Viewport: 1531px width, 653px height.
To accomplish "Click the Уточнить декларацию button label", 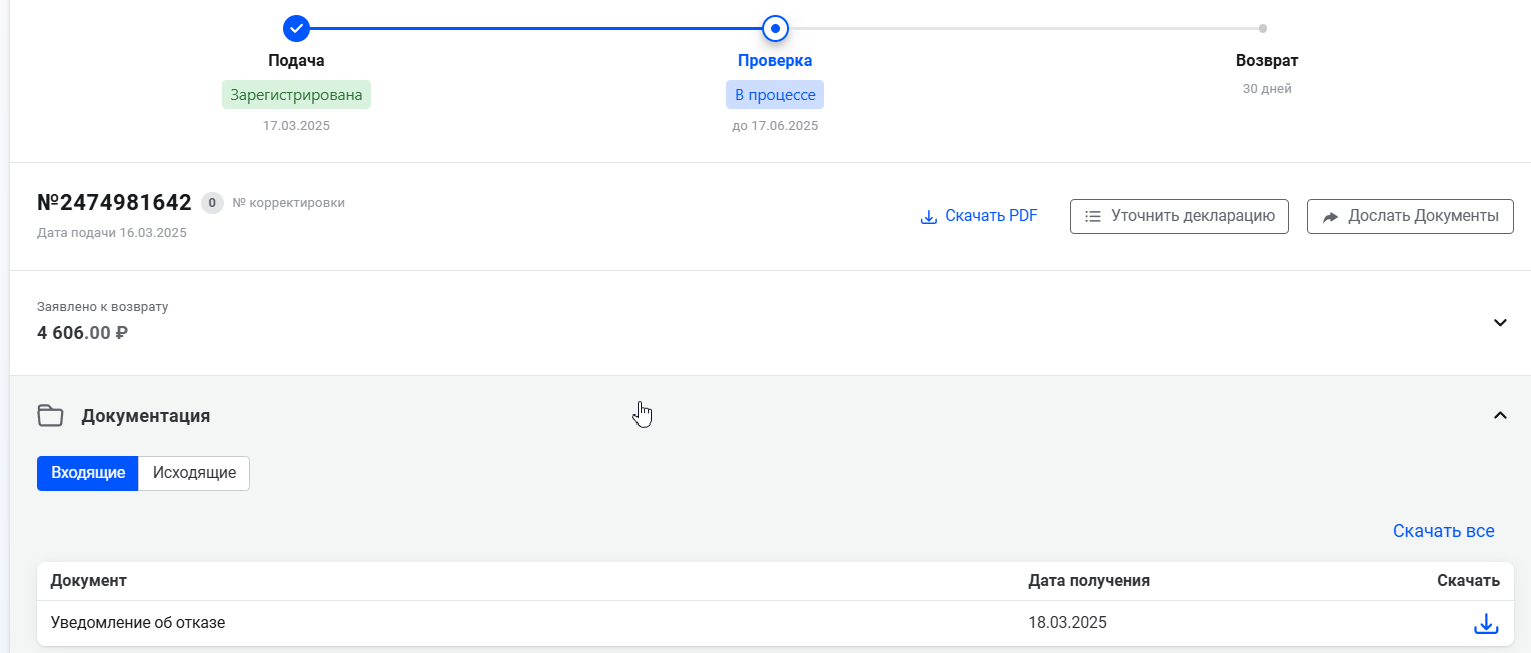I will tap(1192, 216).
